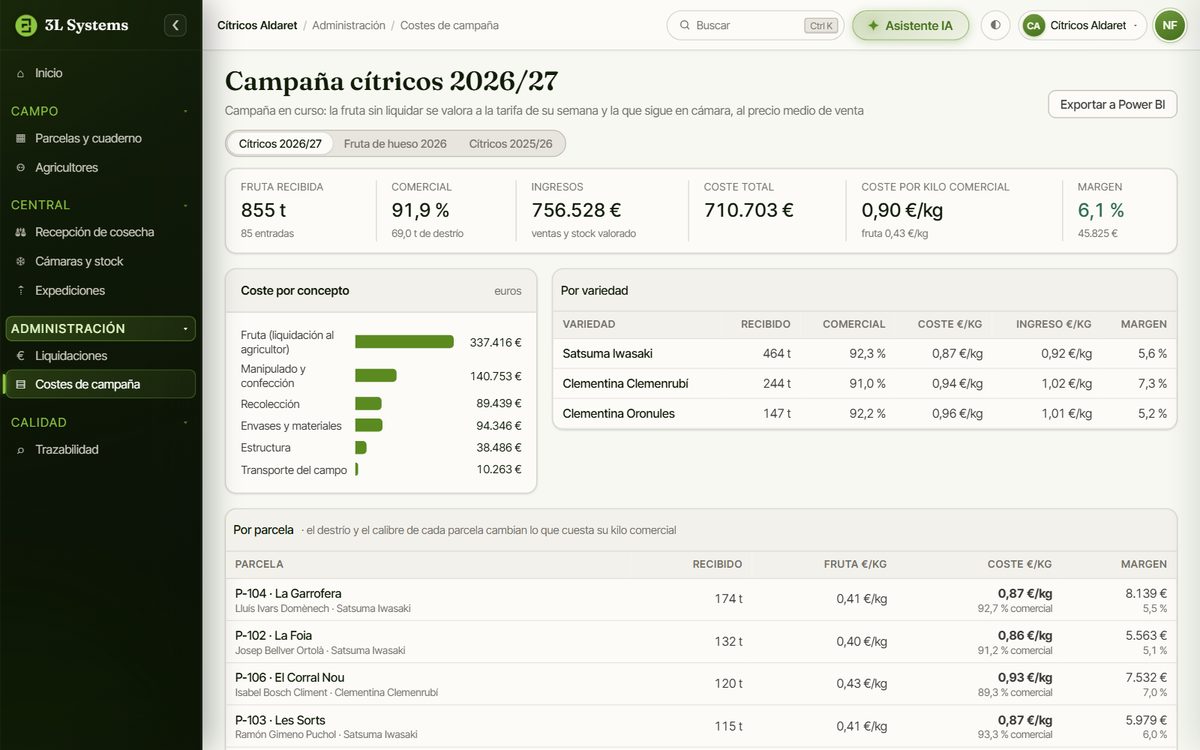Toggle dark/light theme button
Screen dimensions: 1200x750
coord(995,25)
